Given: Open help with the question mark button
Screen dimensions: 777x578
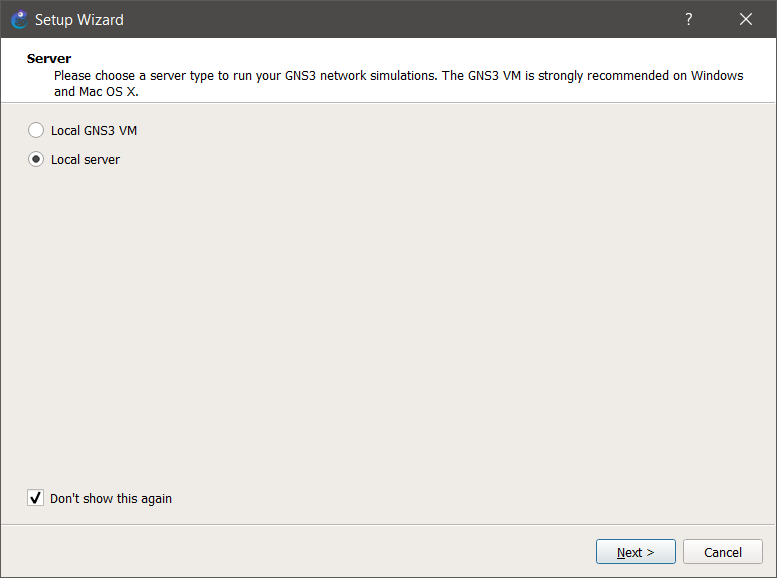Looking at the screenshot, I should pos(688,19).
